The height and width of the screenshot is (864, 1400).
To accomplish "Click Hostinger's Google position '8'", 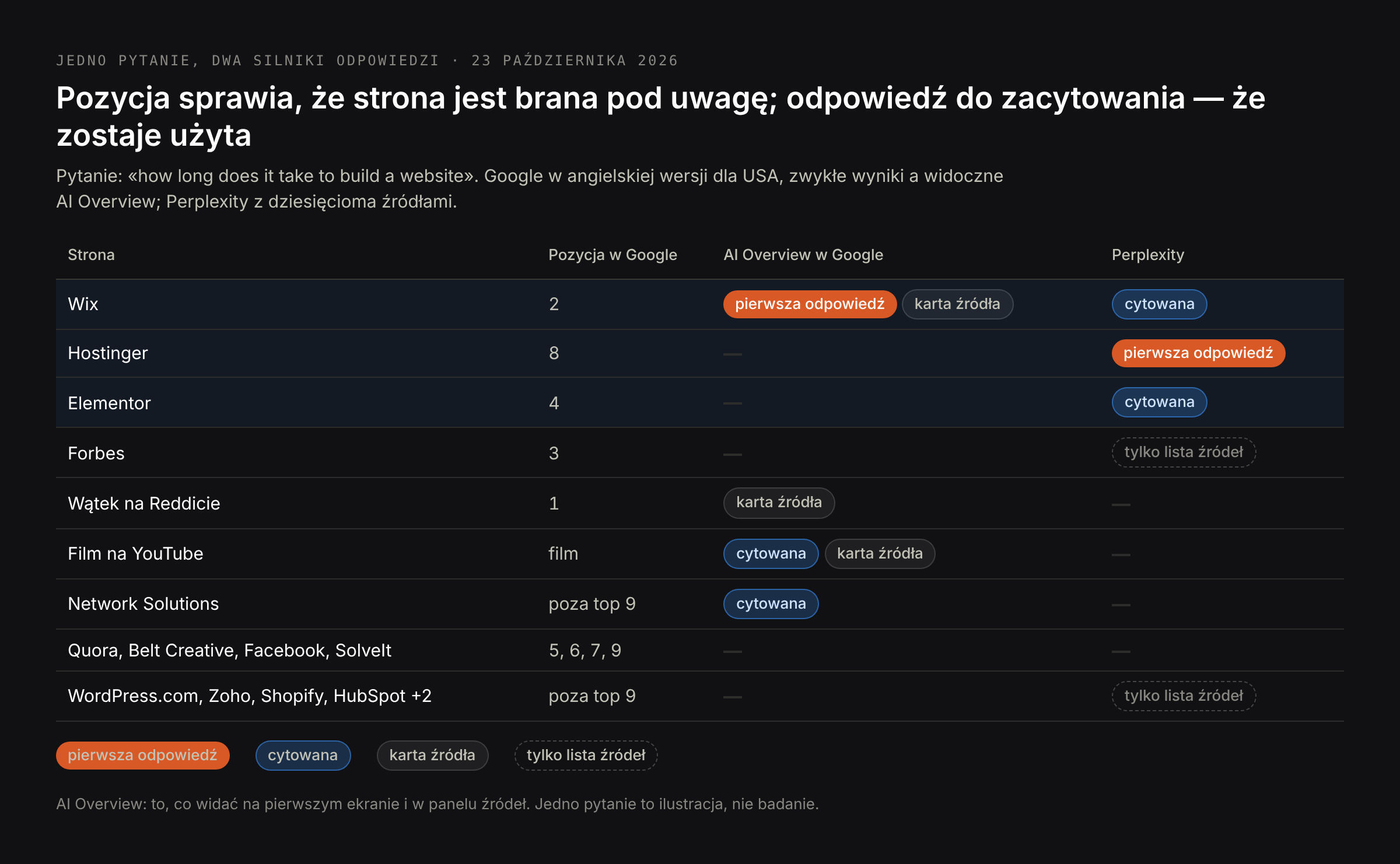I will click(554, 353).
